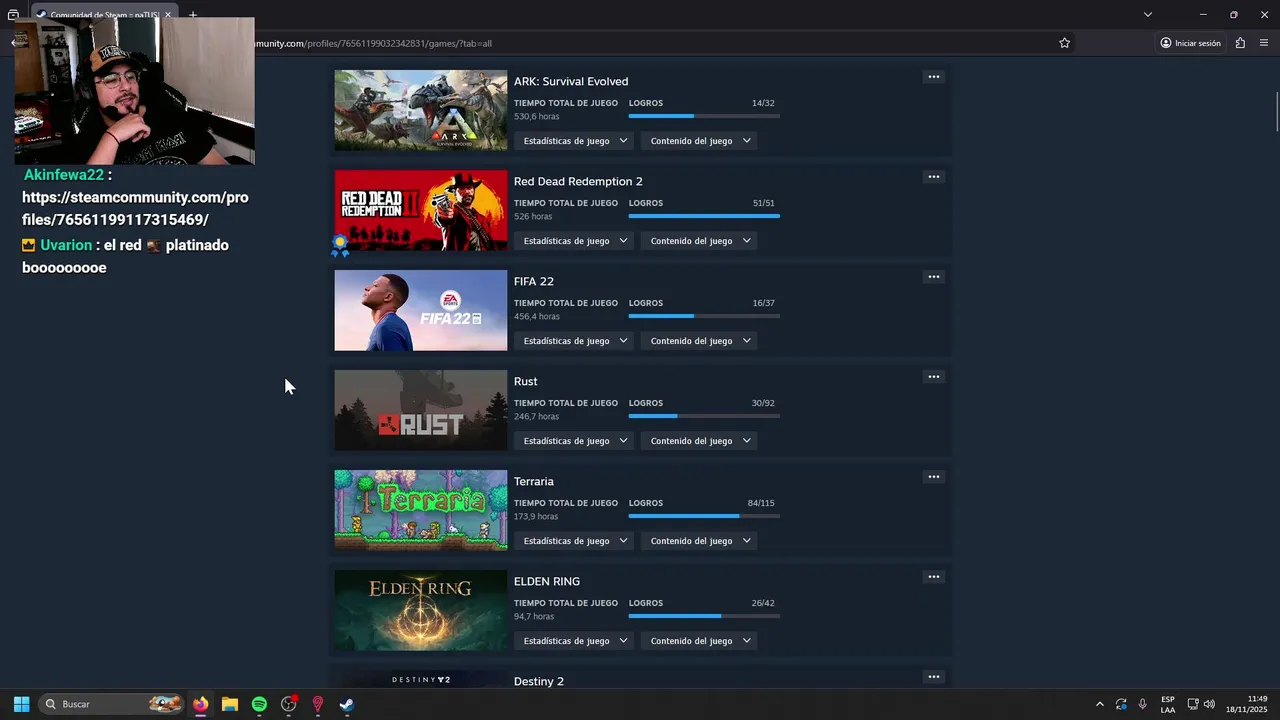Open Firefox hamburger application menu

click(1264, 43)
